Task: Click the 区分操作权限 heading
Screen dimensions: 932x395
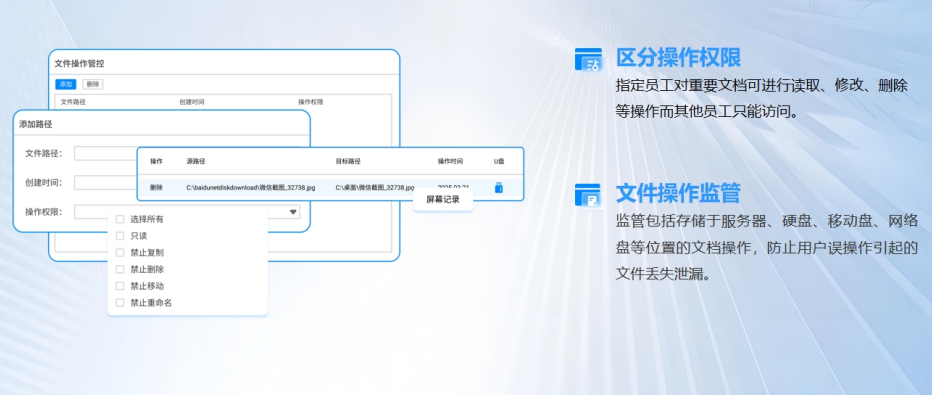Action: pos(678,58)
